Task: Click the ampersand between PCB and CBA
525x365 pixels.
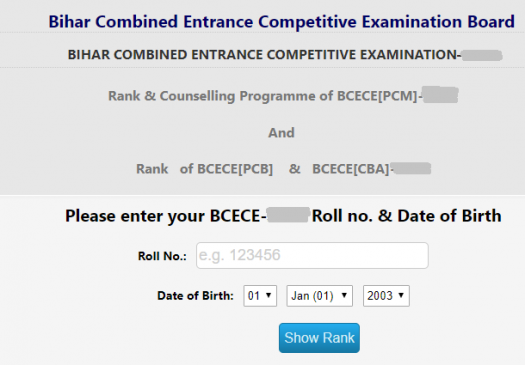Action: pos(295,169)
